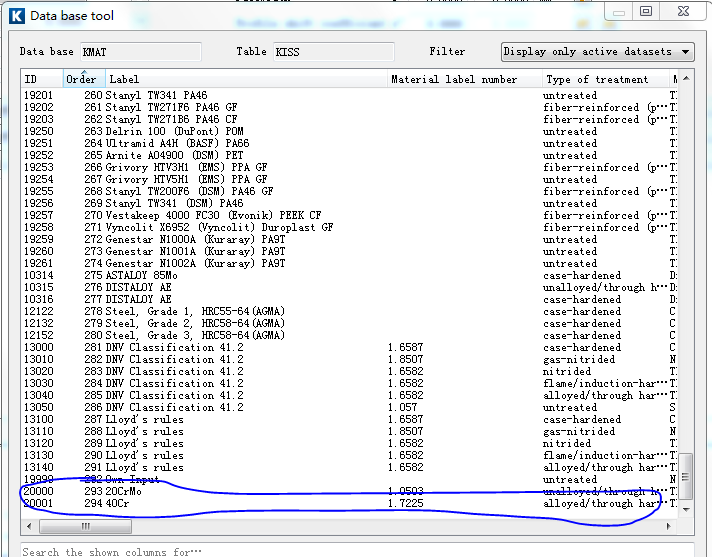Sort by the Order column header
This screenshot has height=557, width=712.
(x=84, y=79)
